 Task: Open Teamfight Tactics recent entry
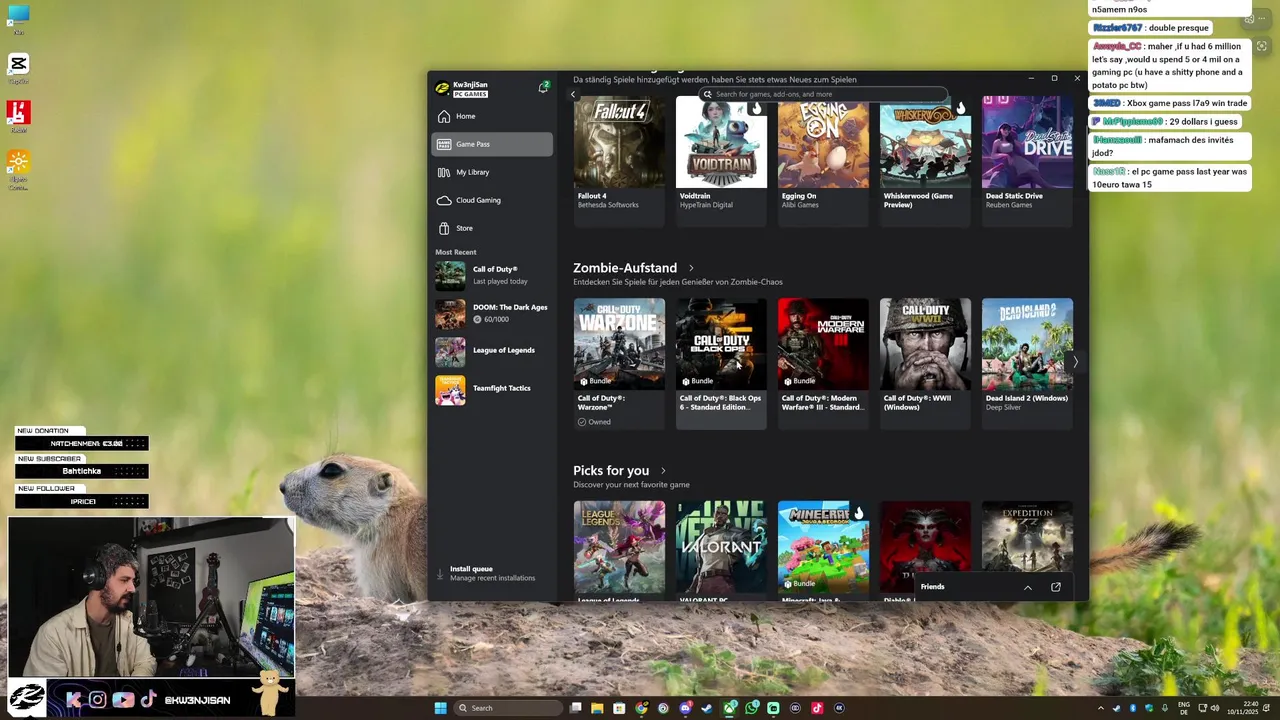492,389
